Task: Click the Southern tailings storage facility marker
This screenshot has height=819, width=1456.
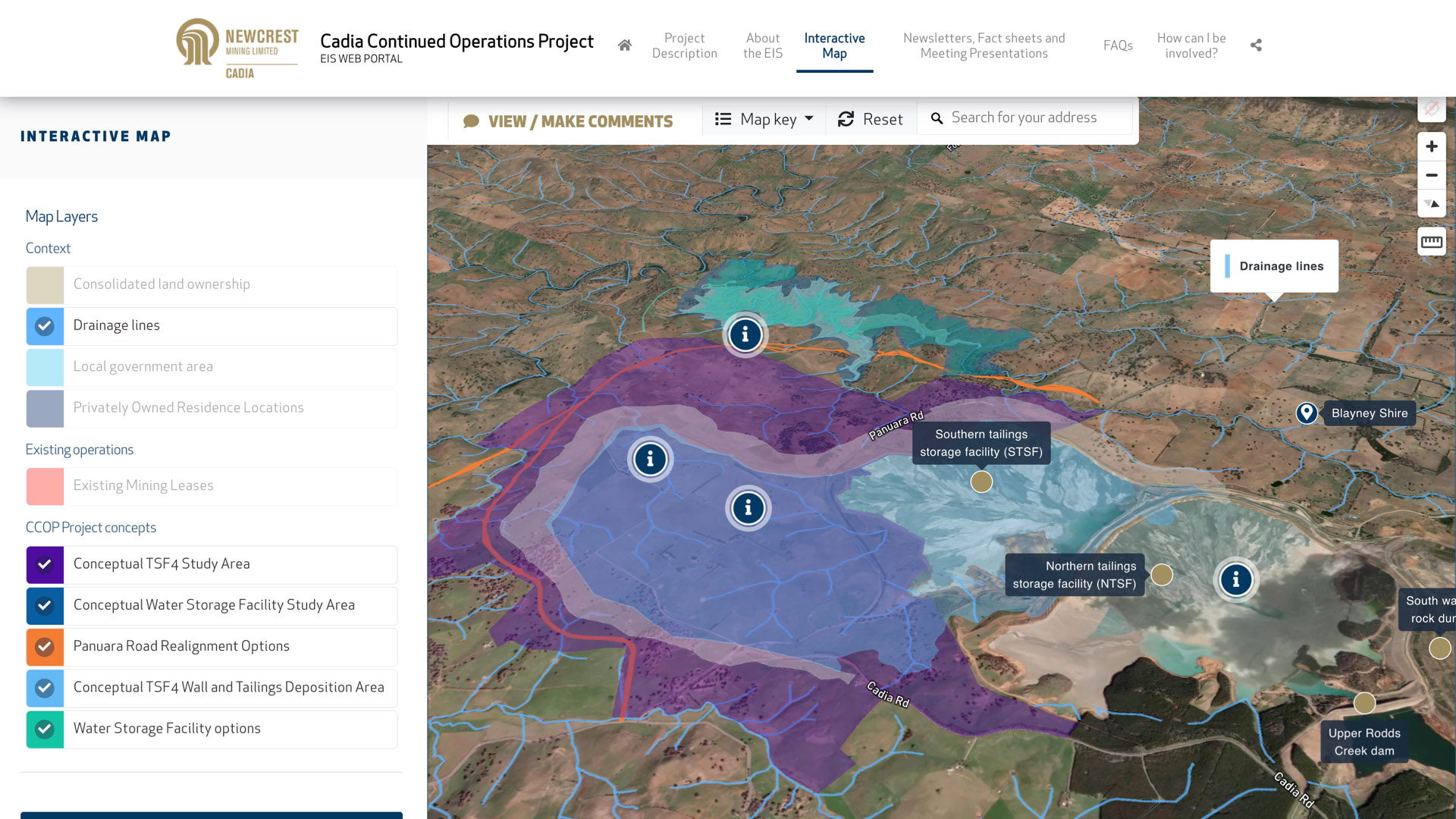Action: [x=981, y=482]
